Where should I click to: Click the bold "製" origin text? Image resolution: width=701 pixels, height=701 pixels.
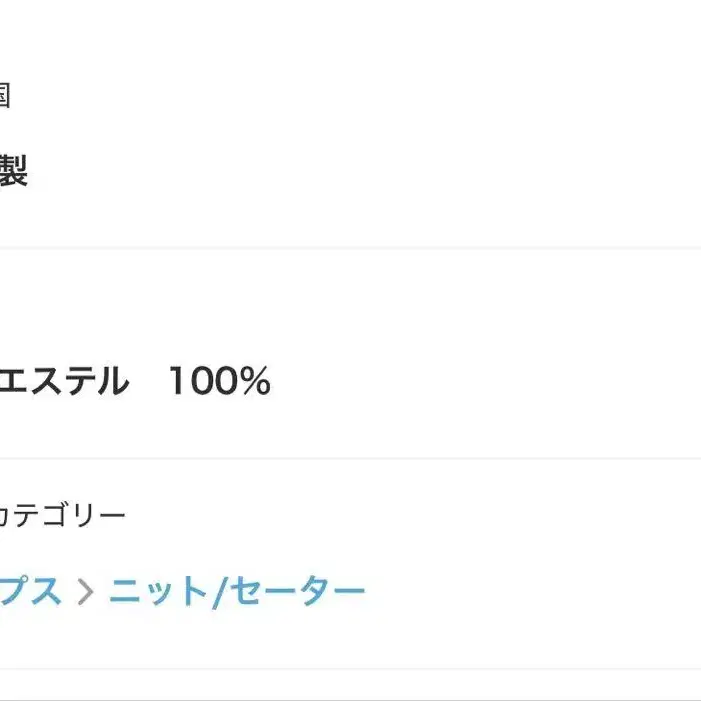12,172
